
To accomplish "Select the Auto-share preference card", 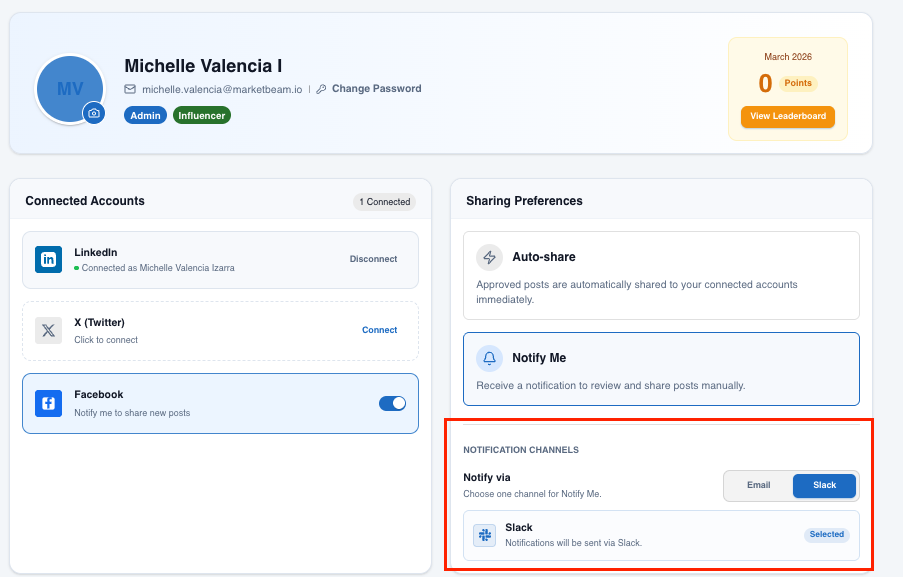I will [661, 276].
